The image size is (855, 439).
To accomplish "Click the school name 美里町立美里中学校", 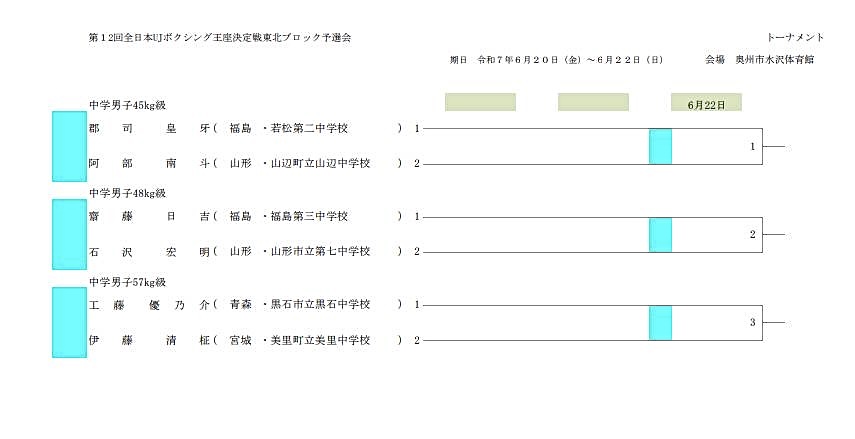I will pos(320,340).
